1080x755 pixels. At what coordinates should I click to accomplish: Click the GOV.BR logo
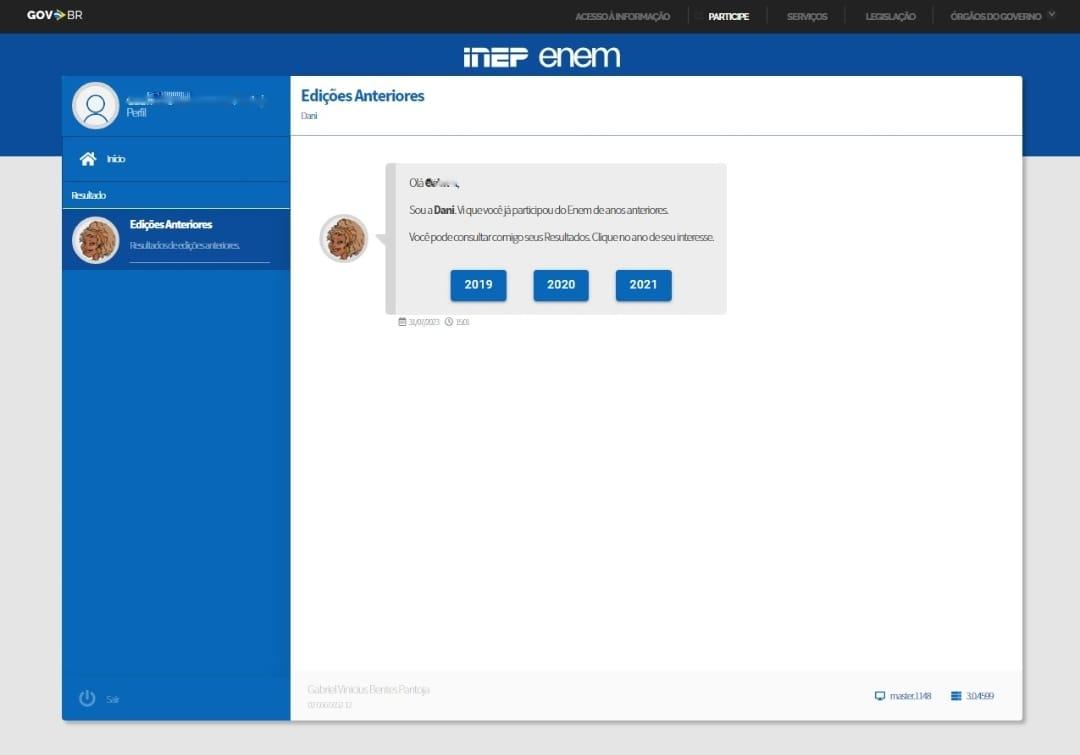(54, 15)
